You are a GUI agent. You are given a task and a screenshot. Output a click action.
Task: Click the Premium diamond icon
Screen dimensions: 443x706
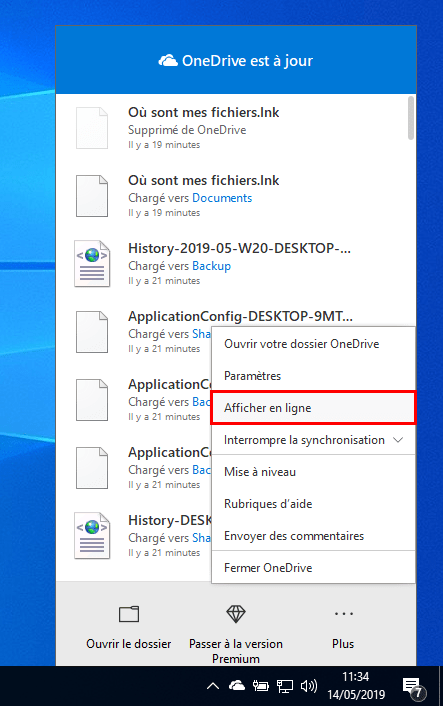235,614
